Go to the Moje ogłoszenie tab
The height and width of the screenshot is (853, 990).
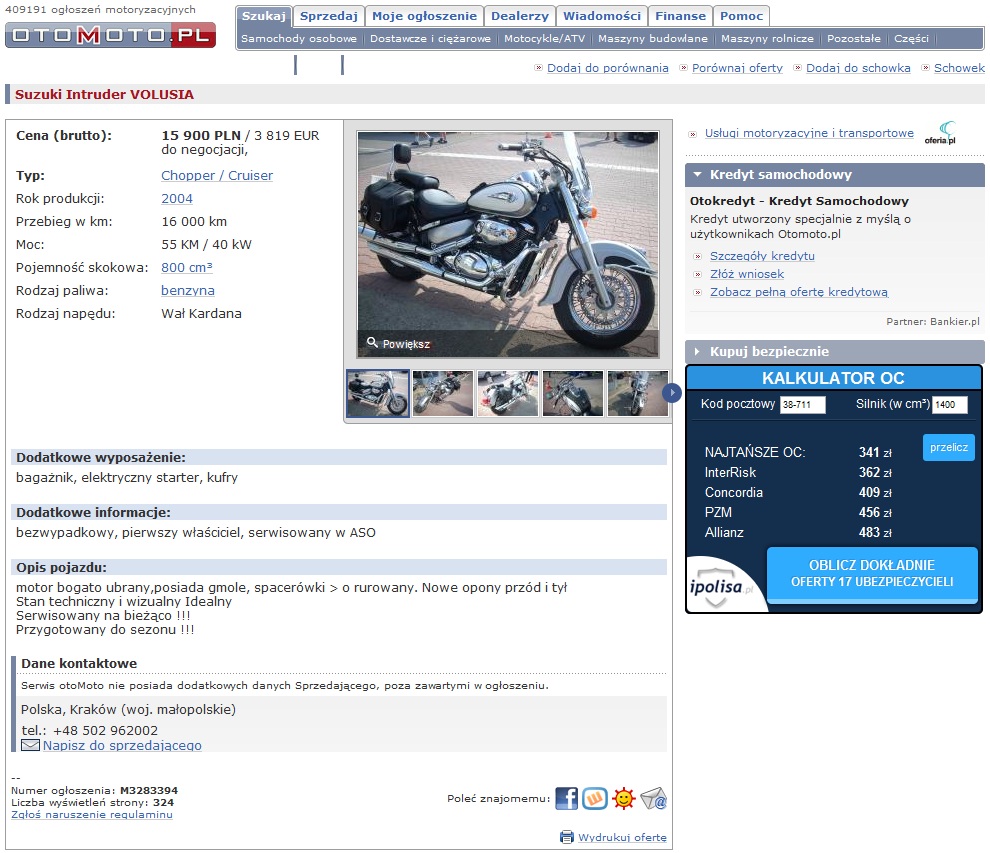pos(424,16)
